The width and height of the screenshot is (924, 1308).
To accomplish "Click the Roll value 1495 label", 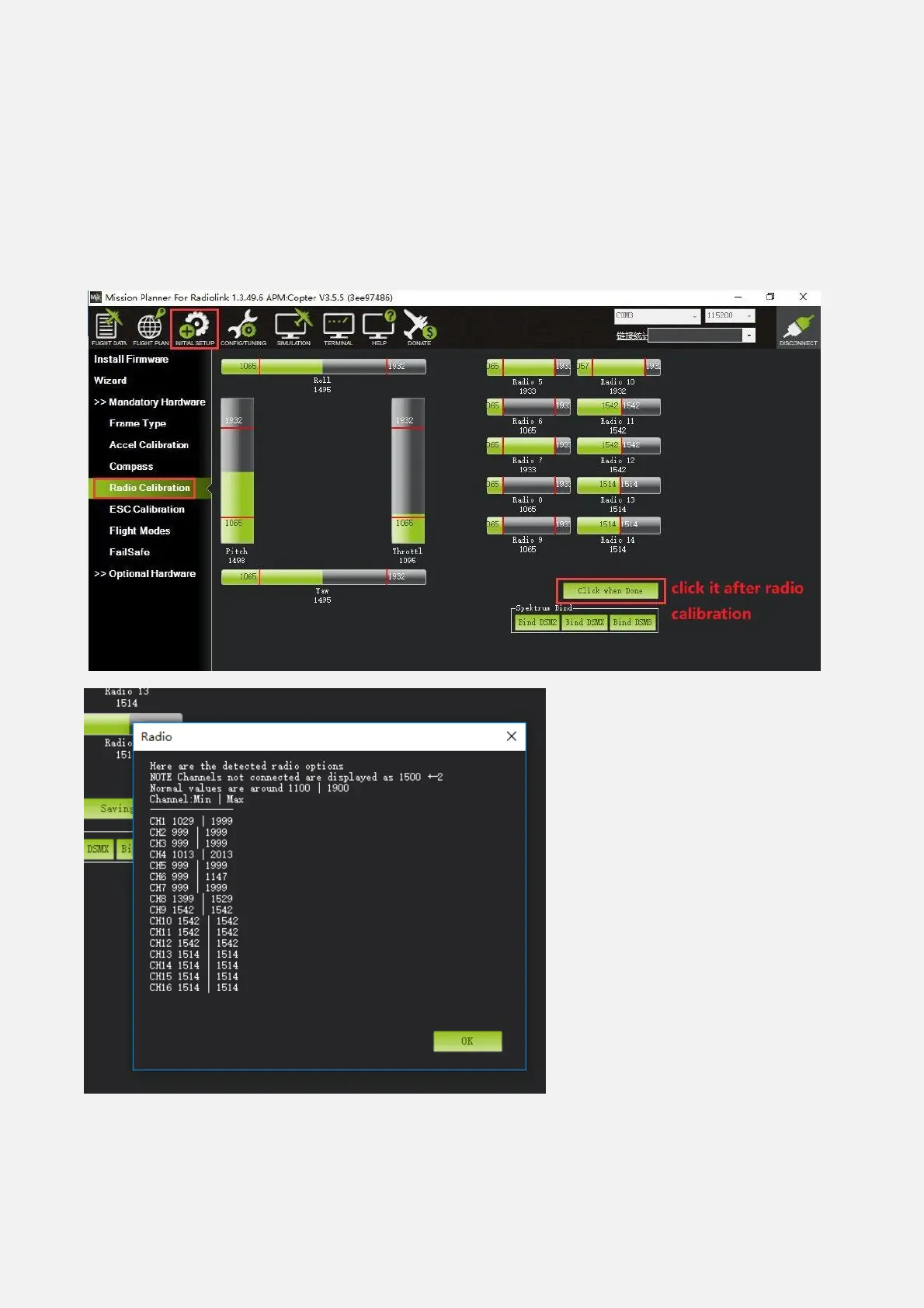I will pyautogui.click(x=322, y=390).
